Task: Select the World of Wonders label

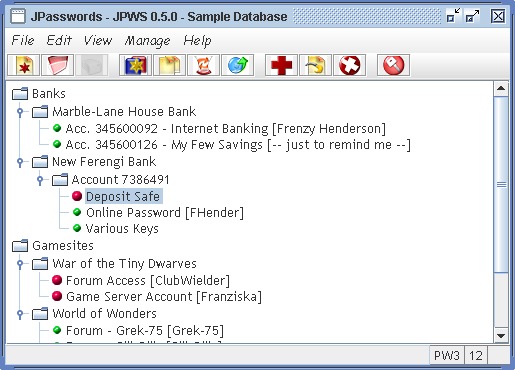Action: coord(104,314)
